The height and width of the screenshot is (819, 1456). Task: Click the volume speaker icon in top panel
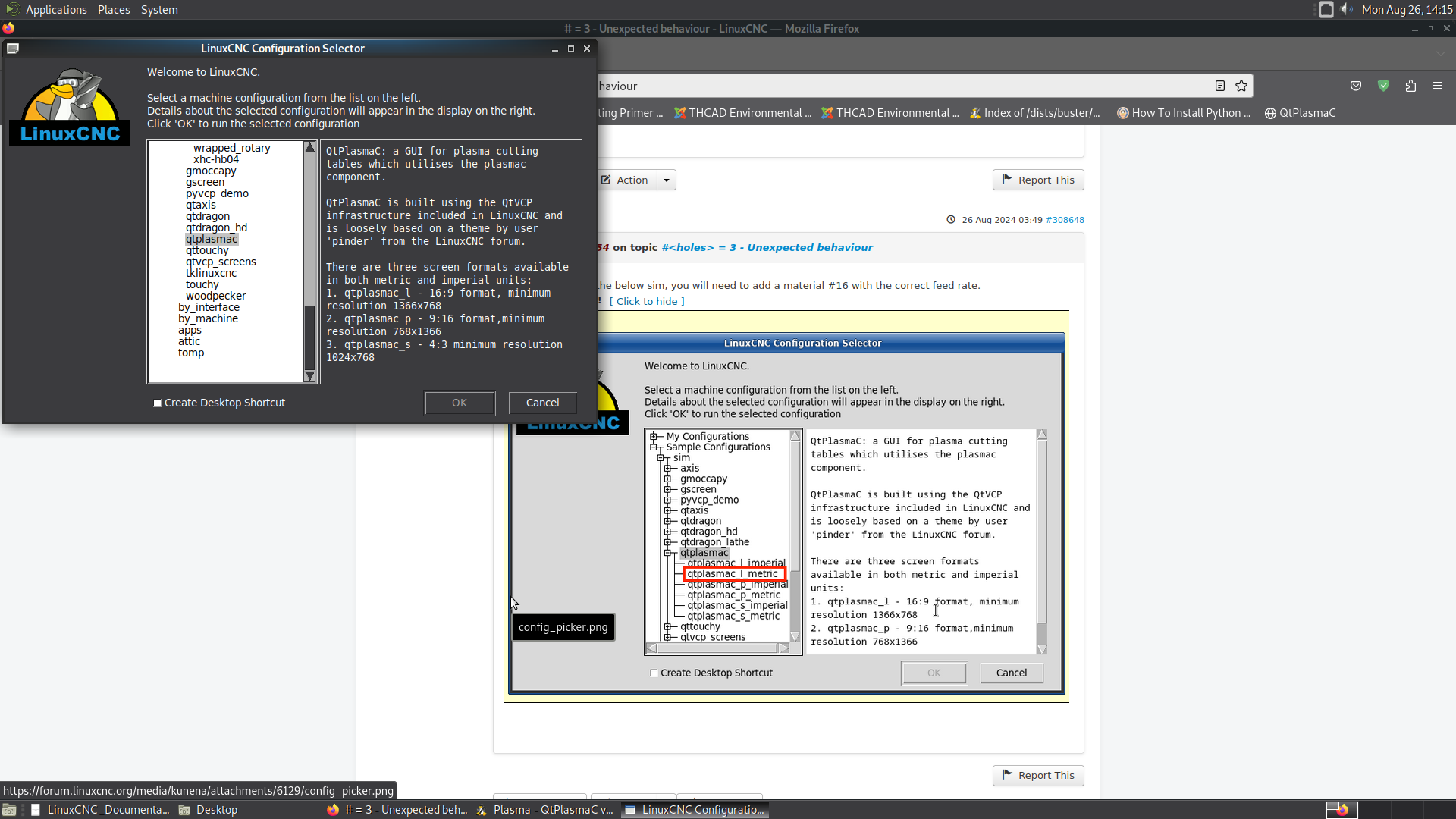[1346, 9]
